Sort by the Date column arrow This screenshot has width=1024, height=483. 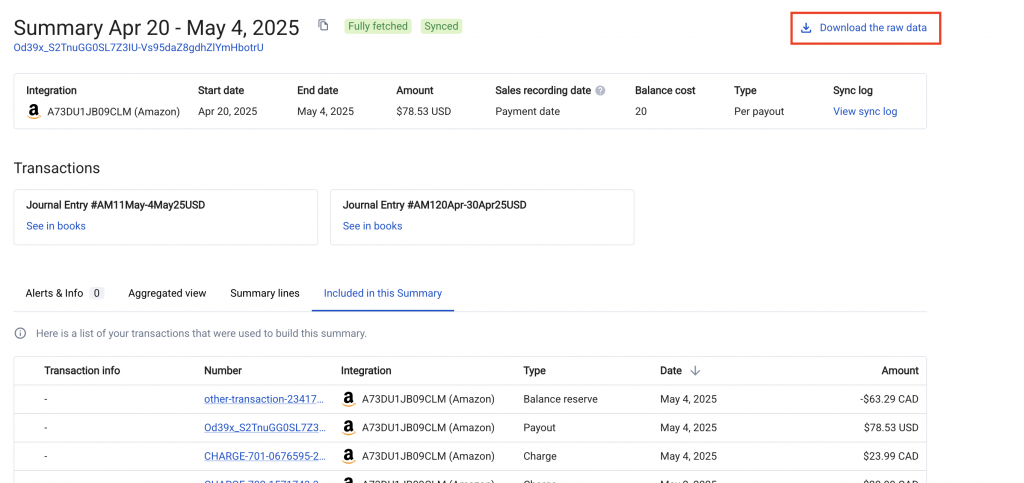pos(696,371)
